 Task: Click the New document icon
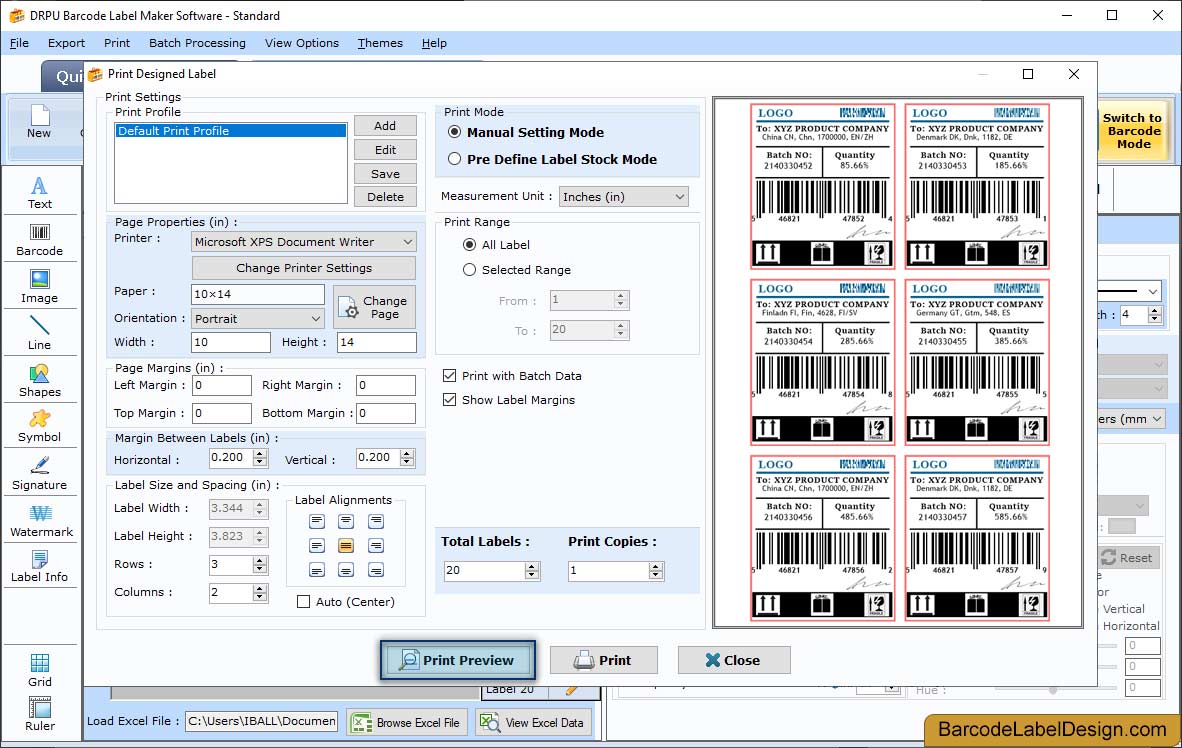click(x=39, y=122)
